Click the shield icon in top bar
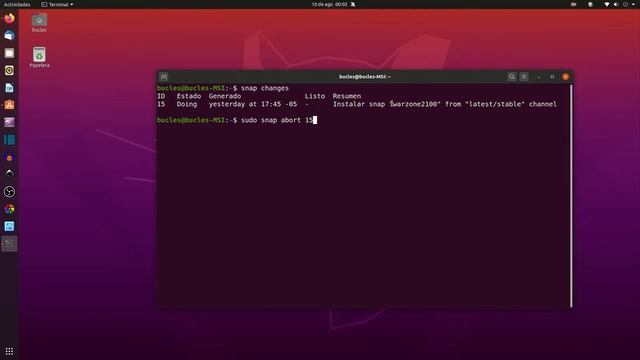Viewport: 640px width, 360px height. tap(590, 4)
